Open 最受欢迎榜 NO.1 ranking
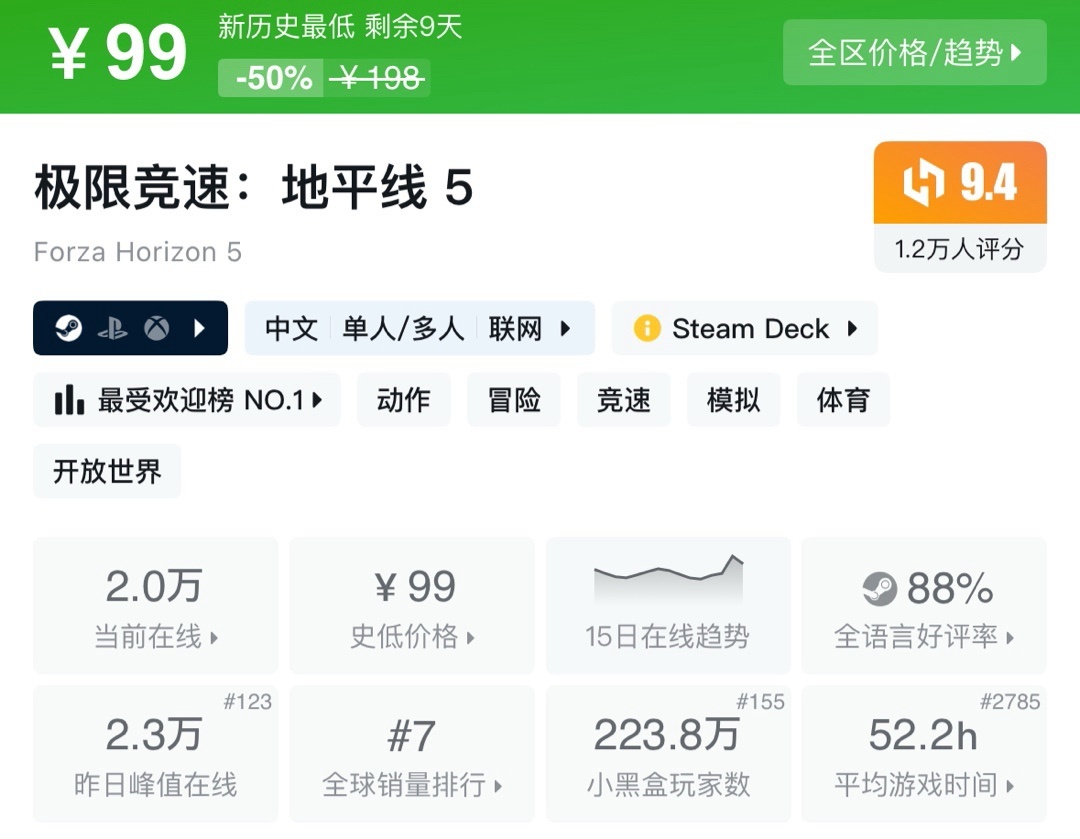1080x839 pixels. coord(187,400)
